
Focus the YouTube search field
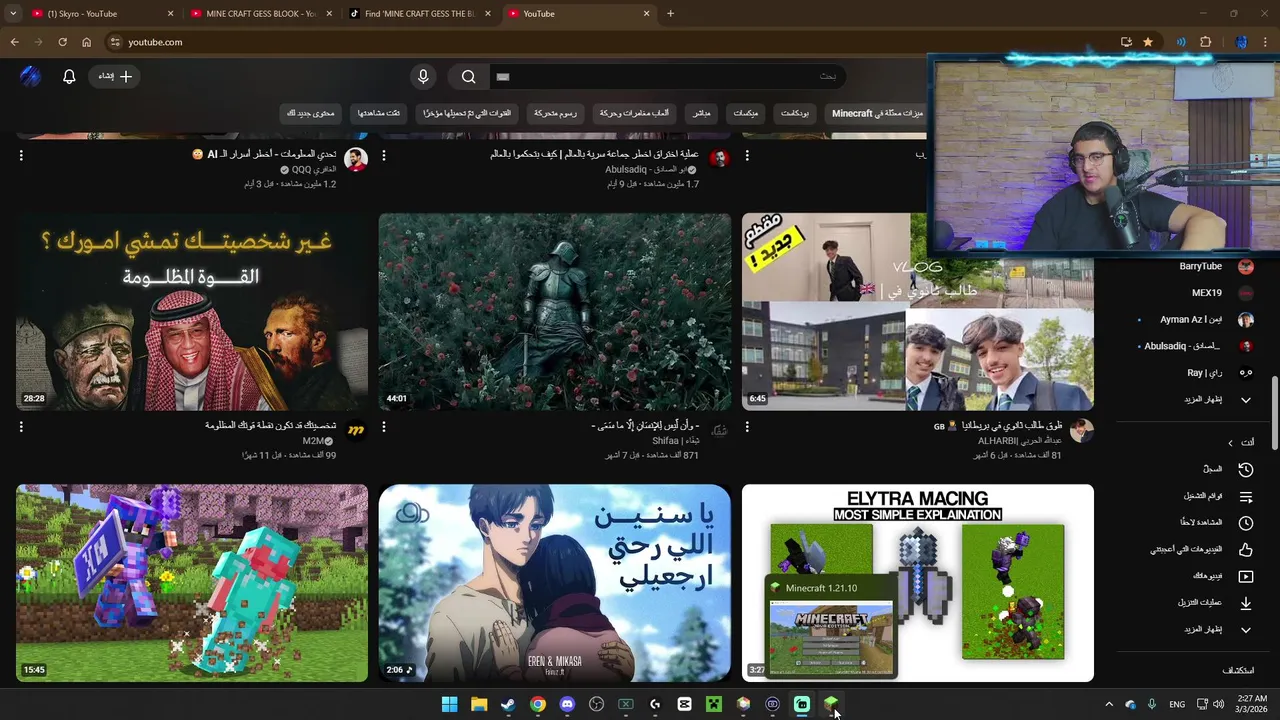[665, 76]
